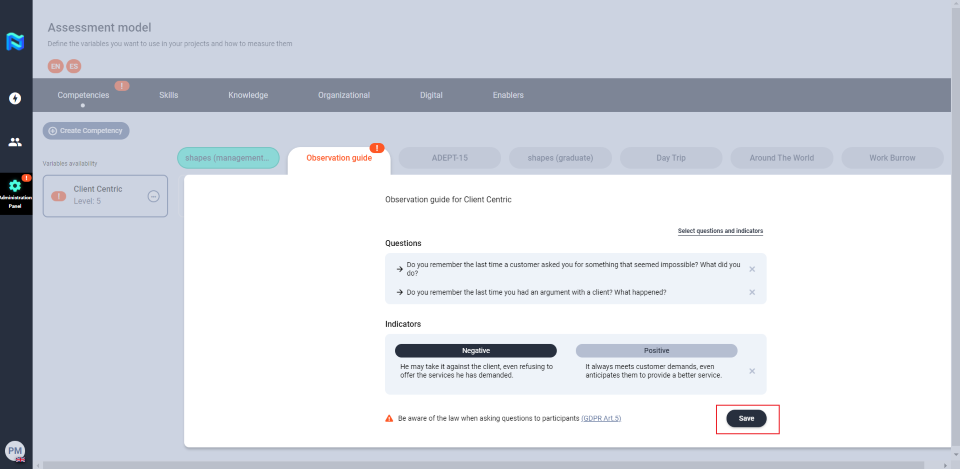Click the horizontal scrollbar at bottom

[x=480, y=465]
